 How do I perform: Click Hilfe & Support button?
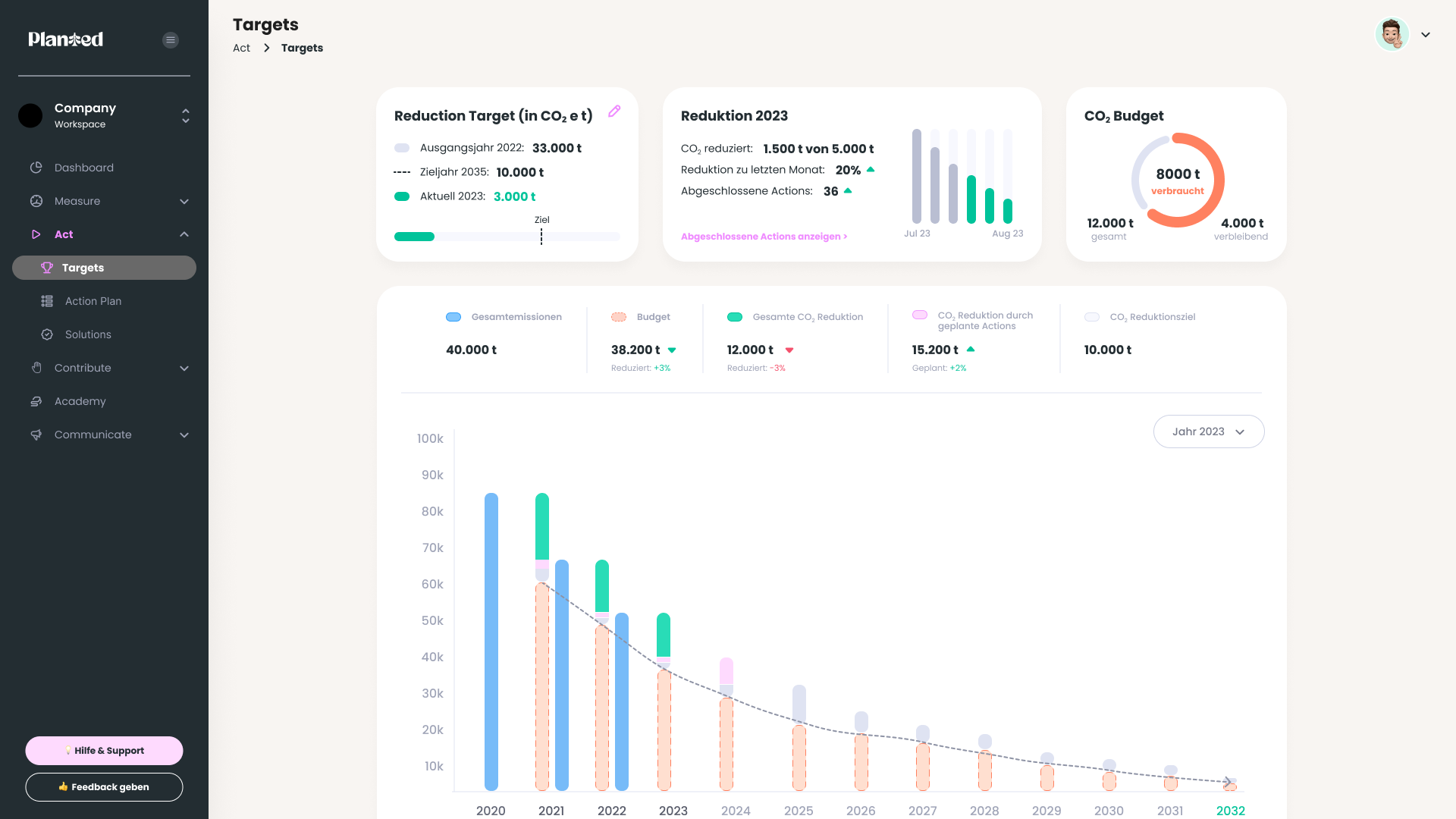104,751
